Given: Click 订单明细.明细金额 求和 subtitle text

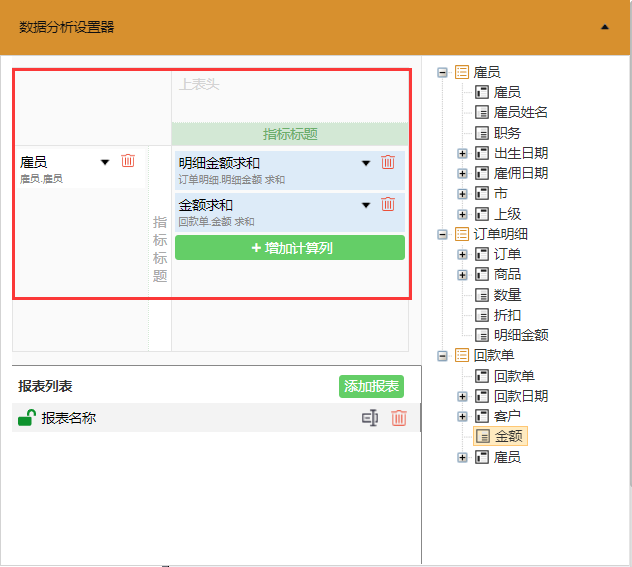Looking at the screenshot, I should click(x=232, y=180).
